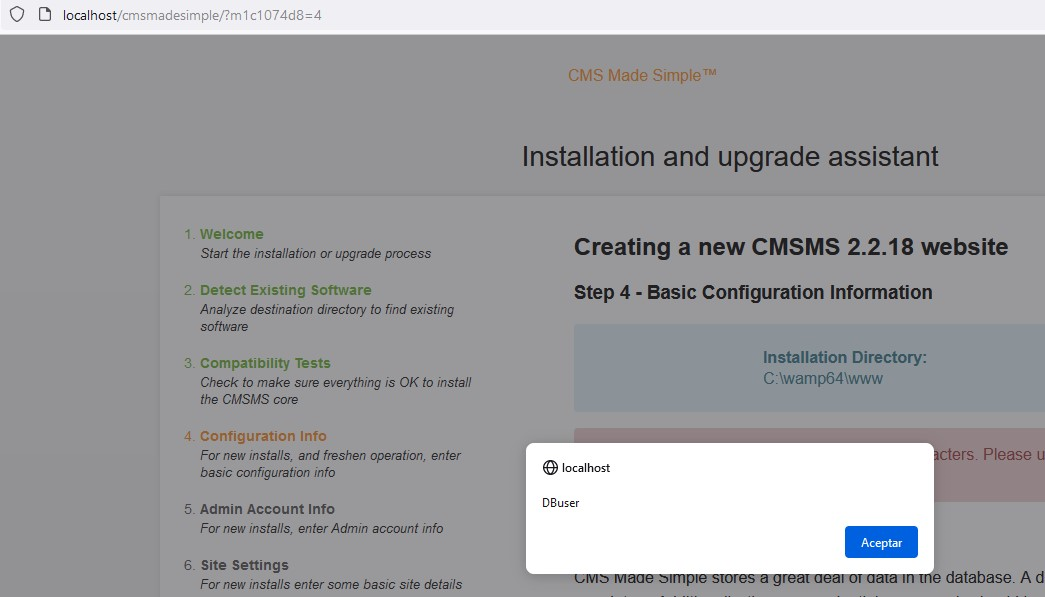This screenshot has width=1045, height=597.
Task: Click 'For new installs, enter Admin account info' text
Action: [x=322, y=528]
